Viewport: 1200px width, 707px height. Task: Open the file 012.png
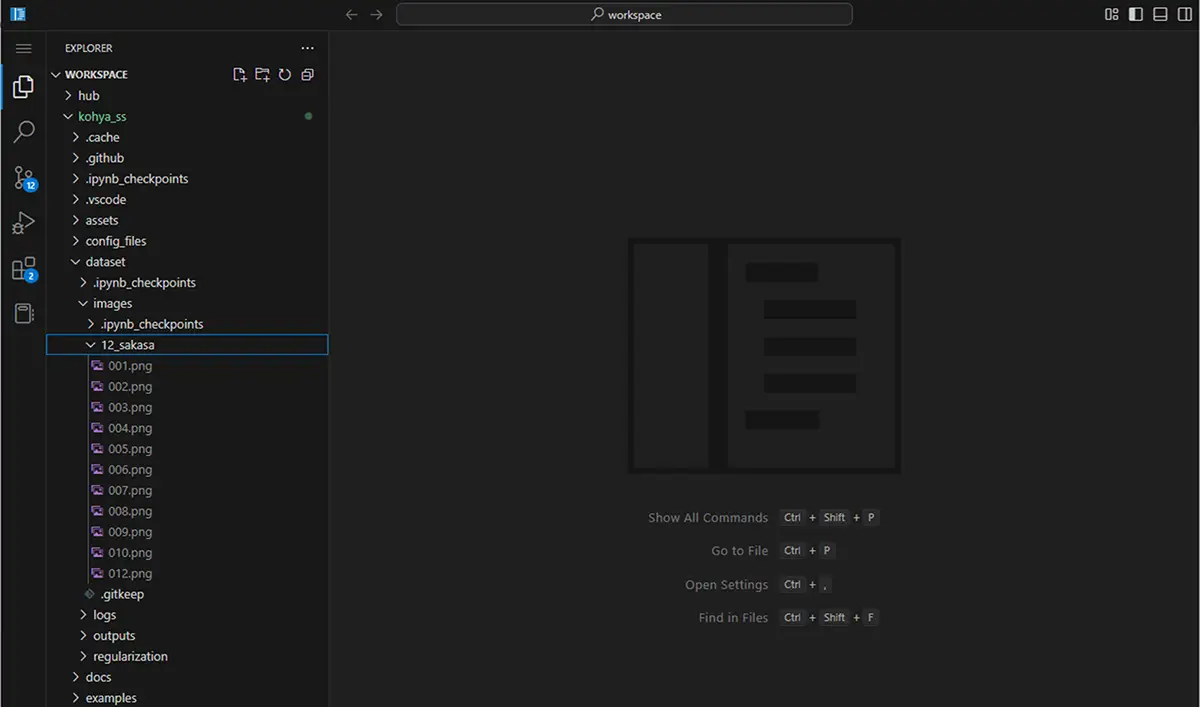coord(187,574)
